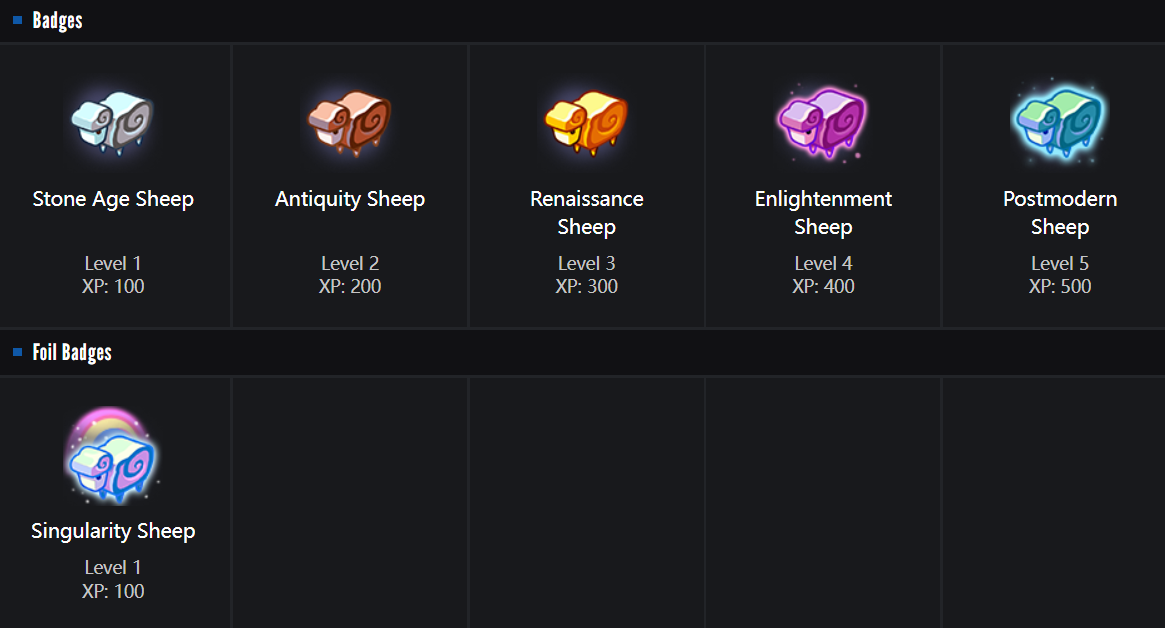Click the blue square beside Foil Badges

pos(18,352)
